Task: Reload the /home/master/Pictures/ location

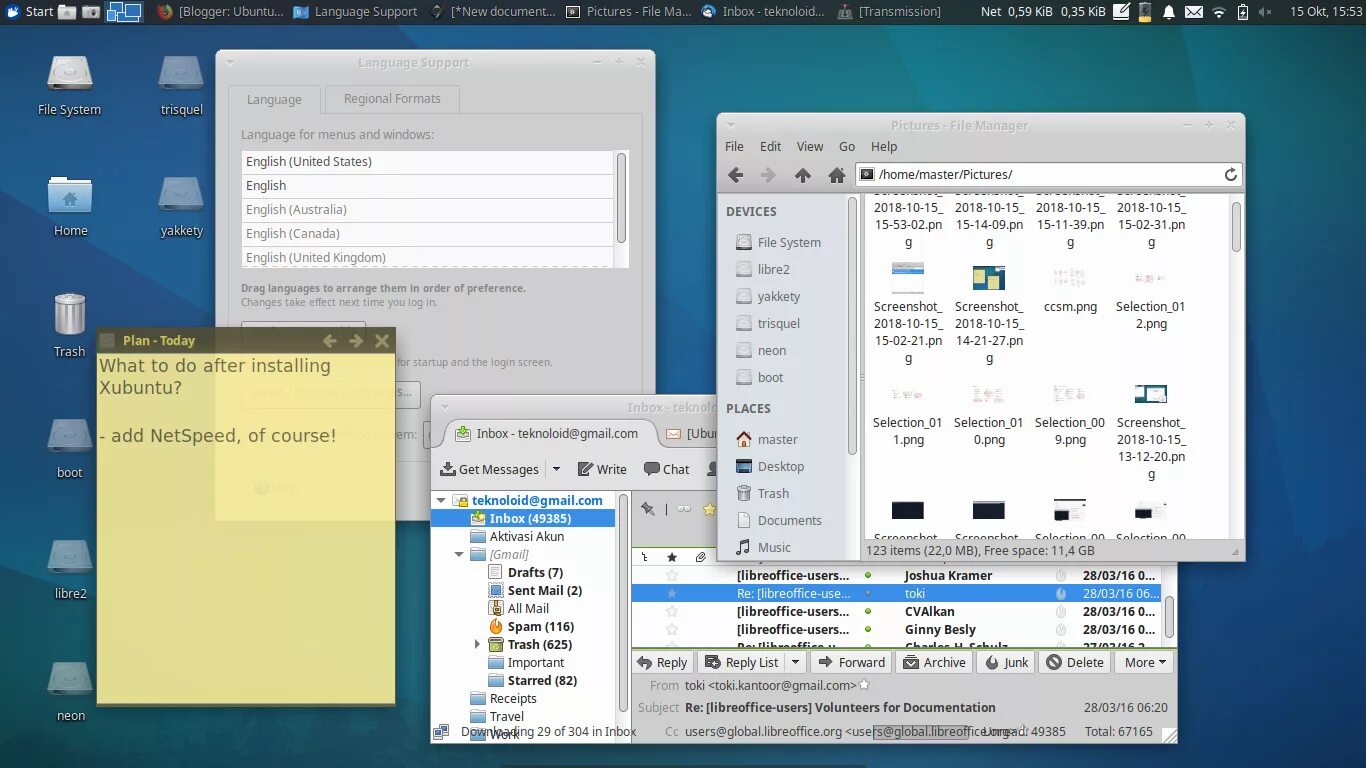Action: [x=1231, y=175]
